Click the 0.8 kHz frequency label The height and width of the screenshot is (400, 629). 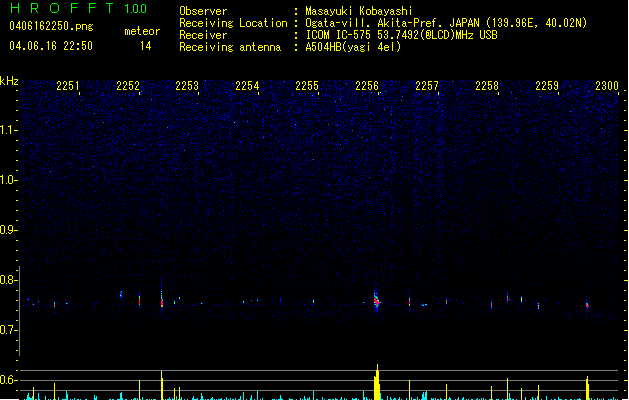(8, 280)
